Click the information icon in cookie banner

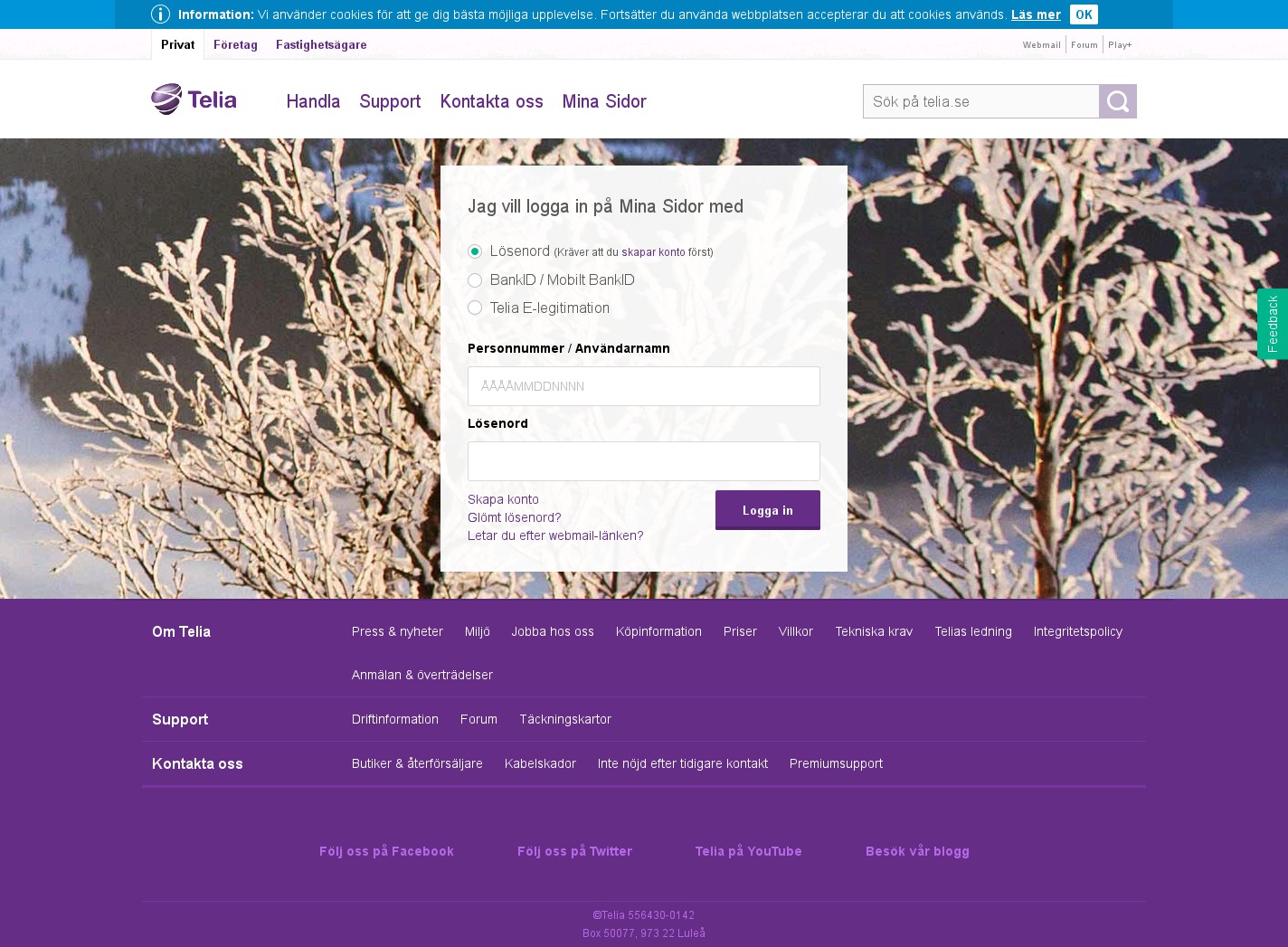(160, 14)
